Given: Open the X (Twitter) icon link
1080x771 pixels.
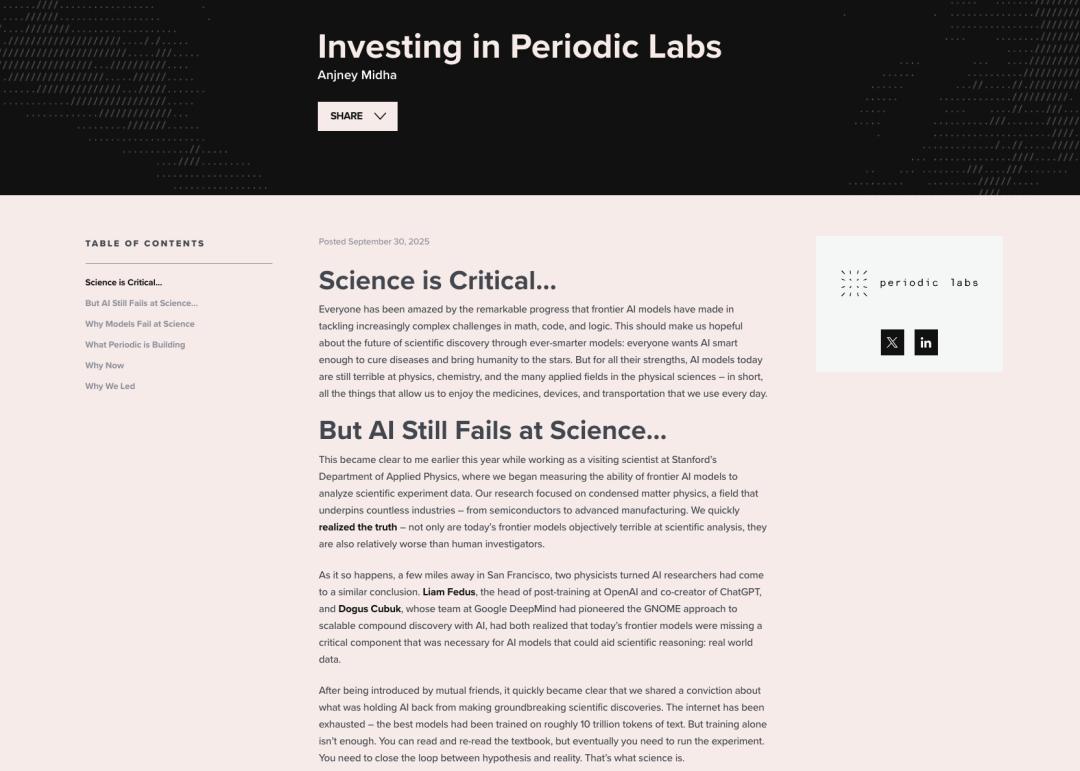Looking at the screenshot, I should click(x=892, y=343).
